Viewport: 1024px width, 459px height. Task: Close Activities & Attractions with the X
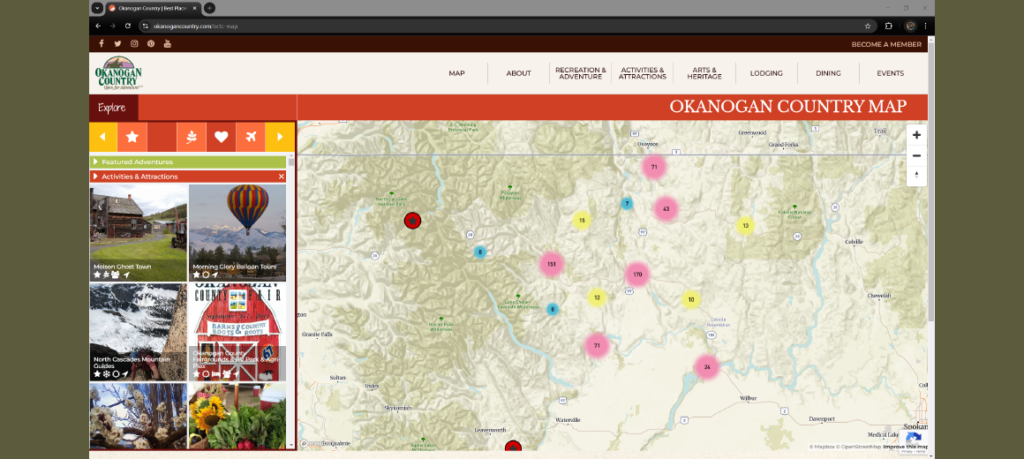point(282,176)
